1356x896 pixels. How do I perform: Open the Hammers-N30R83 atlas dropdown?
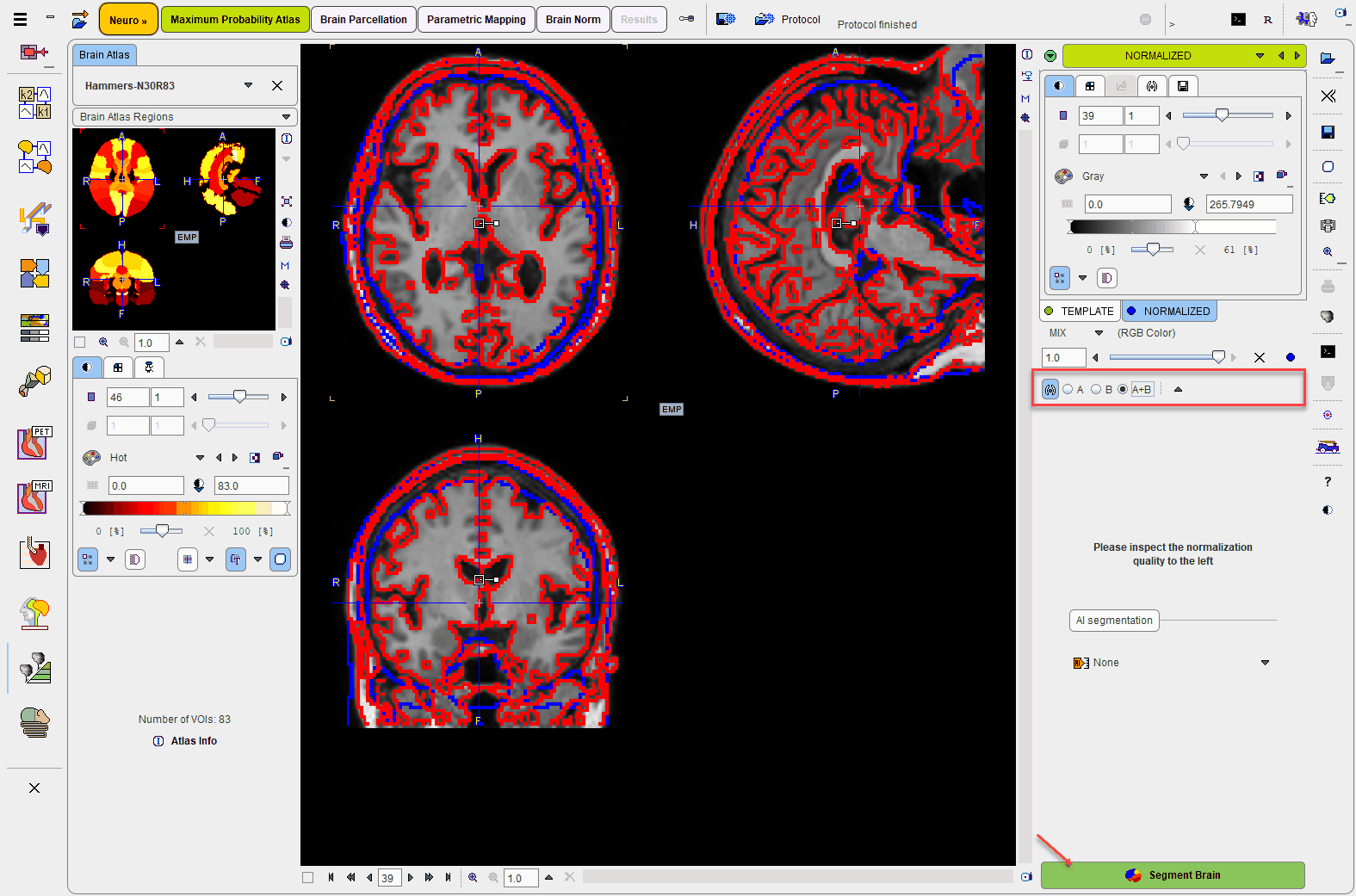[249, 85]
